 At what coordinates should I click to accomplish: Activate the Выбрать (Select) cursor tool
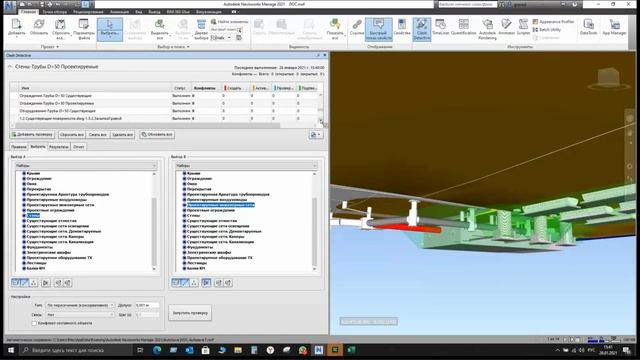109,29
